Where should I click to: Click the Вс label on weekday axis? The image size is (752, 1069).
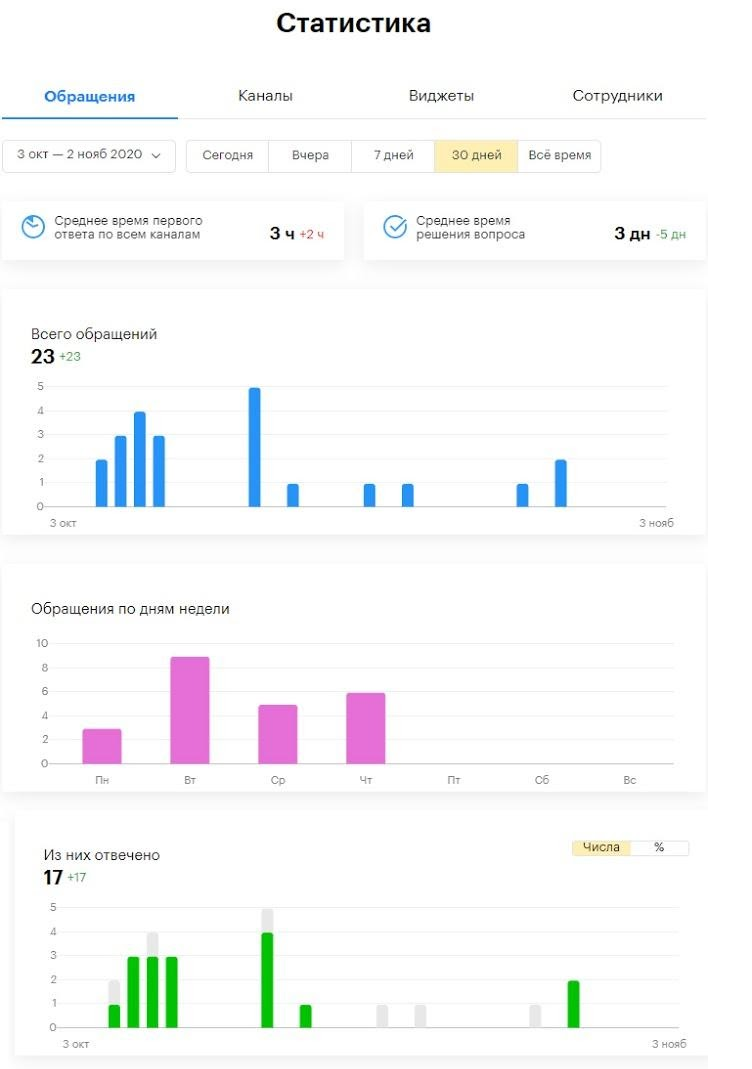pos(629,780)
